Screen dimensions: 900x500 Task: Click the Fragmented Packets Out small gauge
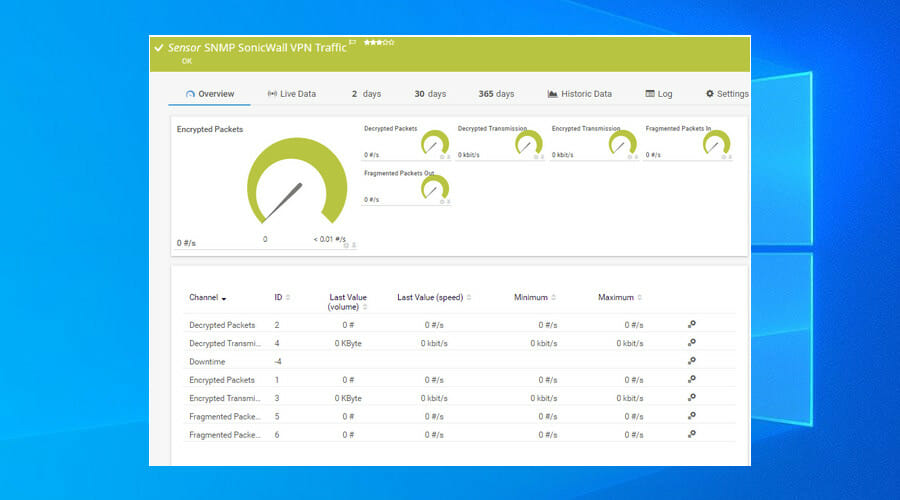point(435,188)
